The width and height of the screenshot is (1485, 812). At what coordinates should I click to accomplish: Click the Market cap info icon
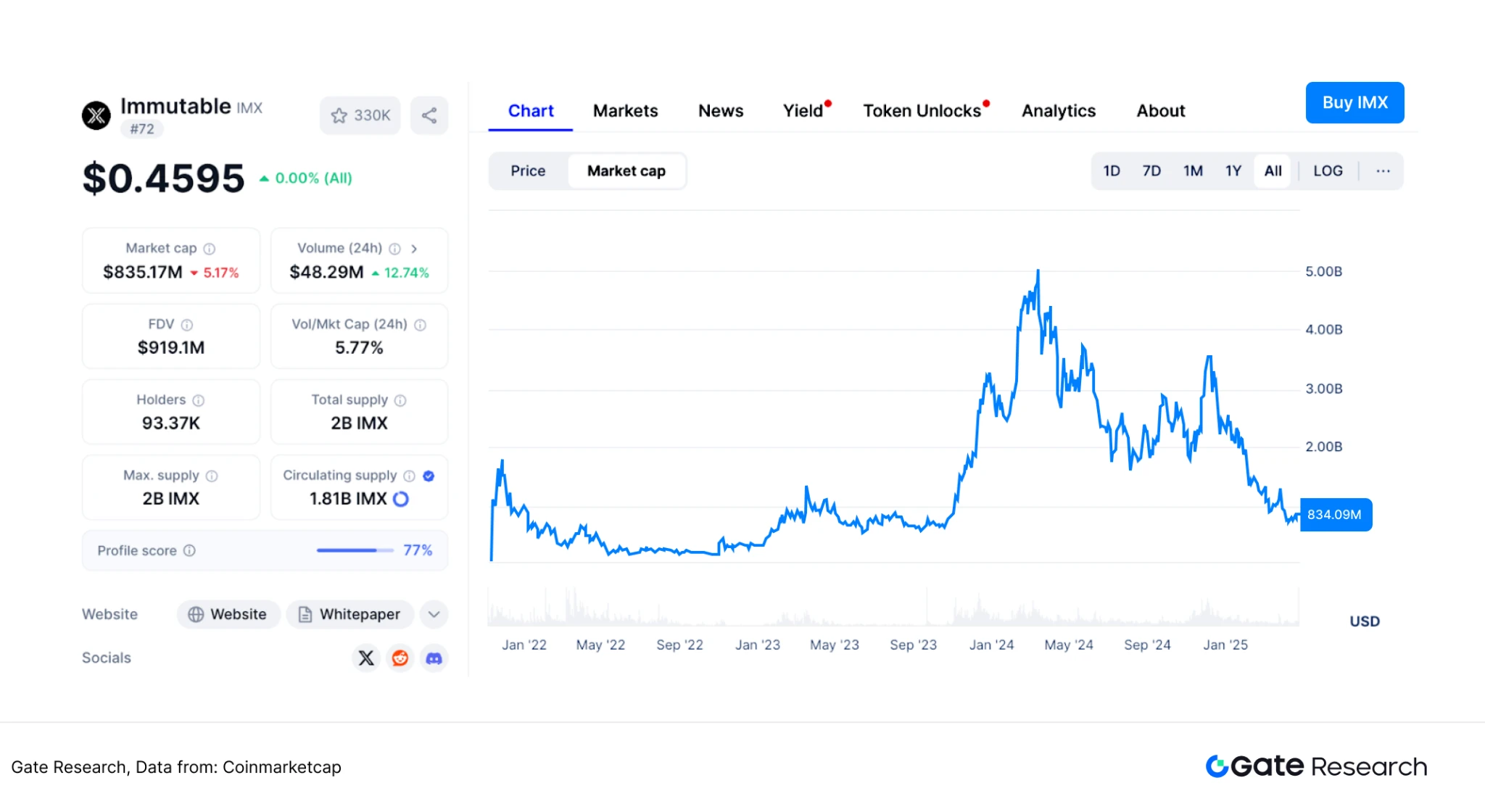click(x=210, y=249)
